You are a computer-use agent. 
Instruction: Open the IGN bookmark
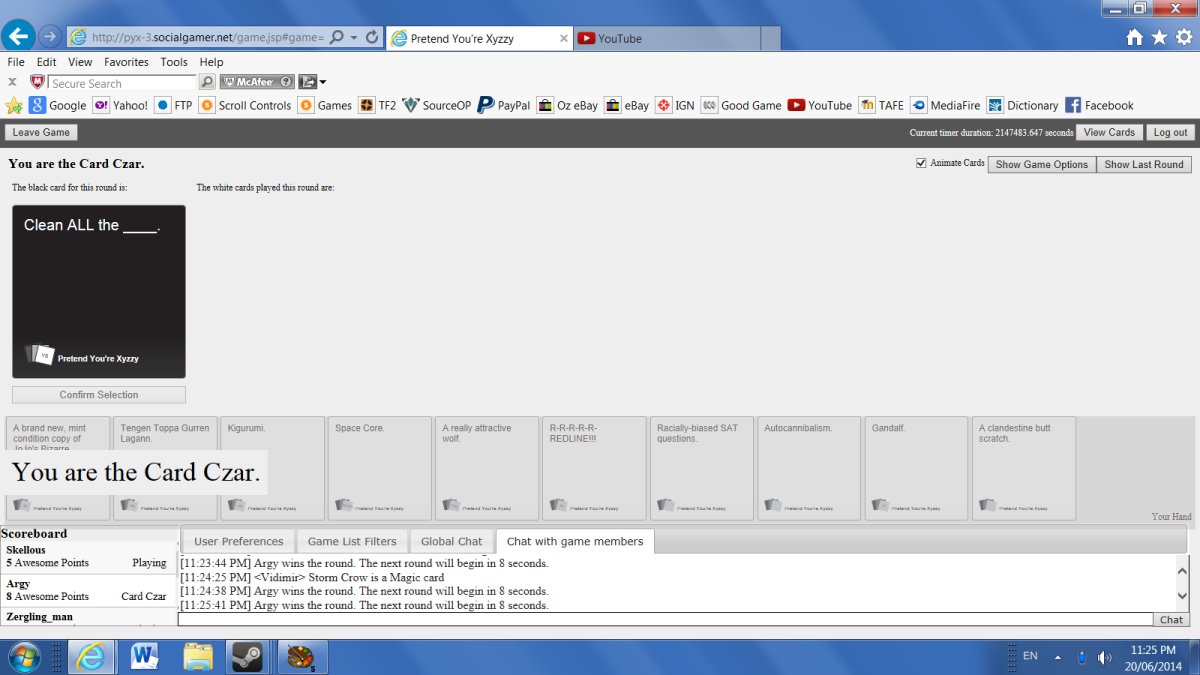[675, 105]
